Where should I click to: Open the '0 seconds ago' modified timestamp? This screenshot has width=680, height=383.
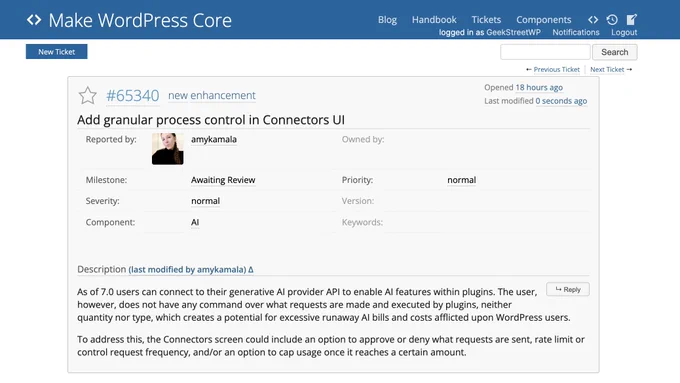561,101
